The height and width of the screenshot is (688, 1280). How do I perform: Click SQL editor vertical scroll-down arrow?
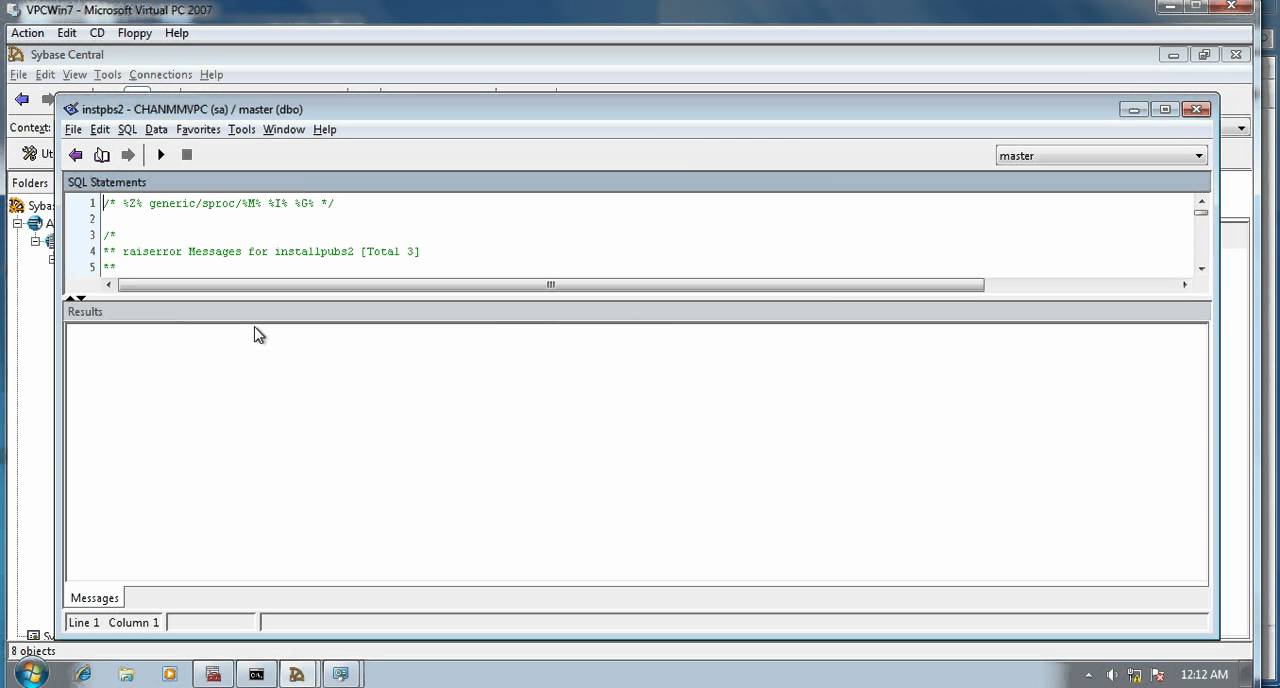1201,268
